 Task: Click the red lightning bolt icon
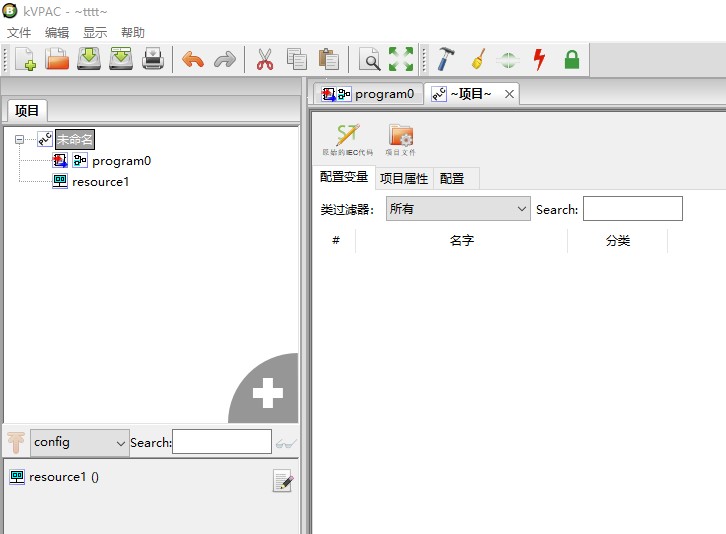point(540,60)
